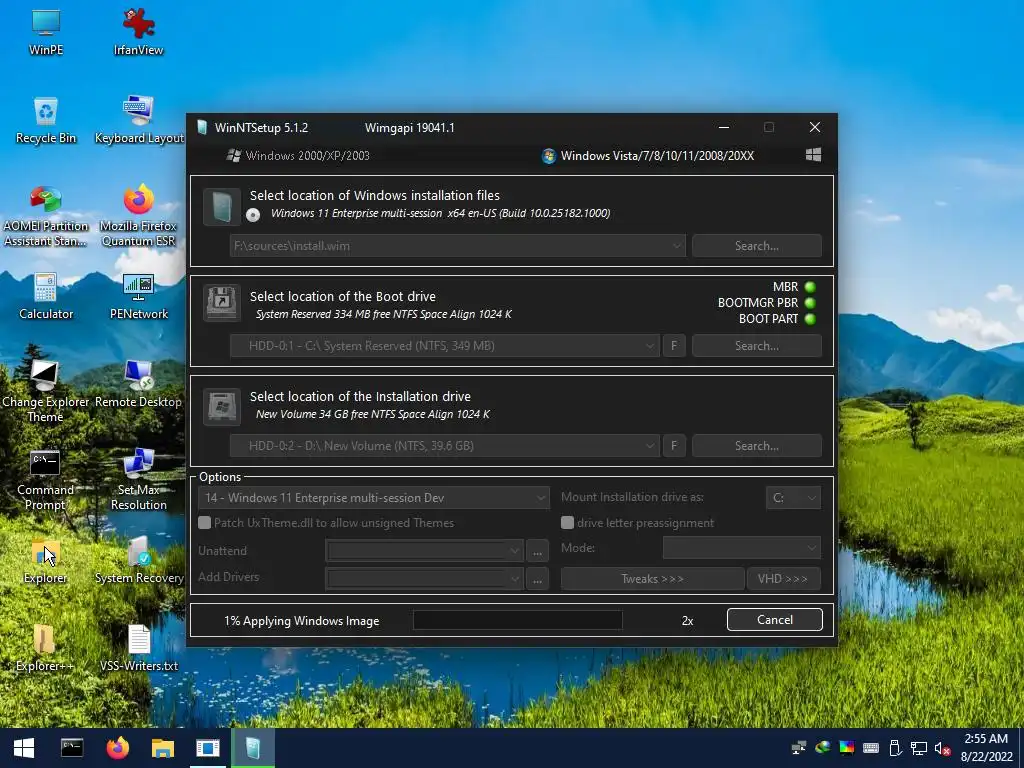Open IrfanView desktop shortcut
Image resolution: width=1024 pixels, height=768 pixels.
(138, 31)
